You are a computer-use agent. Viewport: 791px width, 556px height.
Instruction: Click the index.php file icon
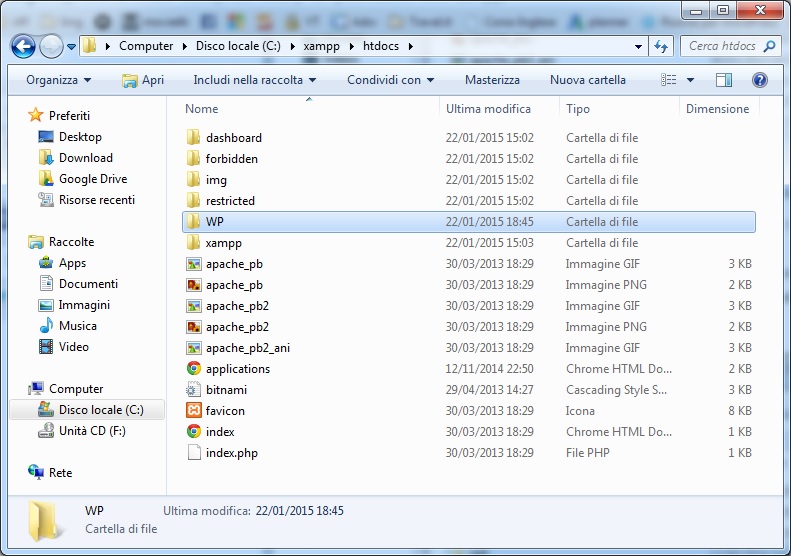coord(194,453)
